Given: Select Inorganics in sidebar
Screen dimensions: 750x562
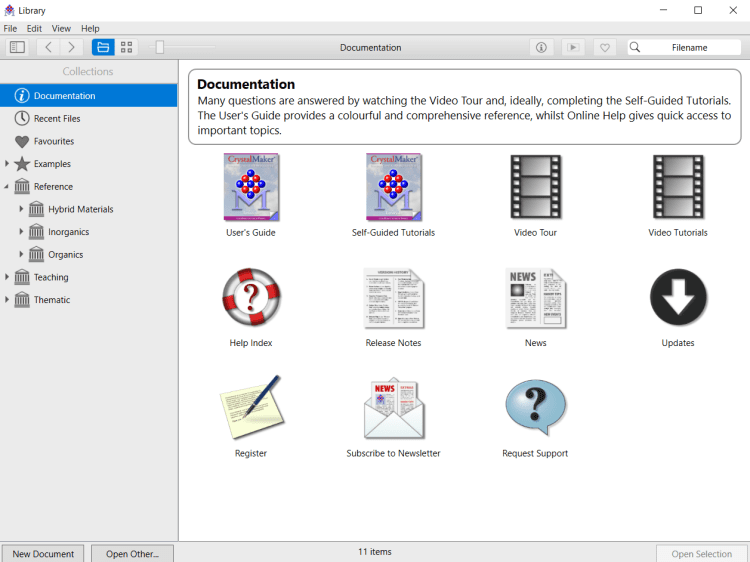Looking at the screenshot, I should 89,232.
